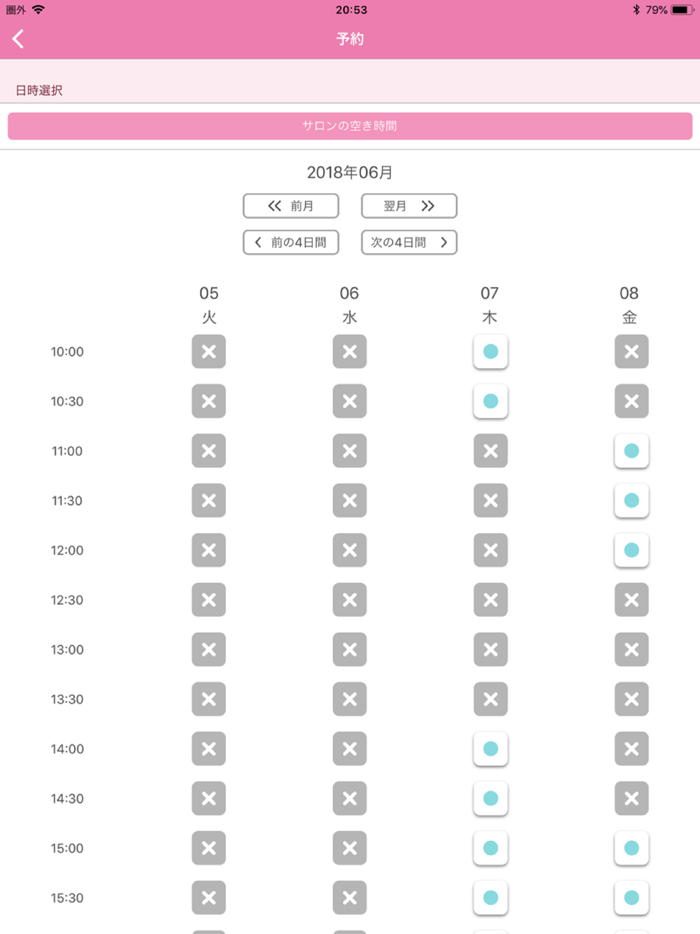Image resolution: width=700 pixels, height=934 pixels.
Task: Select 14:00 open slot on Thursday 07
Action: (490, 748)
